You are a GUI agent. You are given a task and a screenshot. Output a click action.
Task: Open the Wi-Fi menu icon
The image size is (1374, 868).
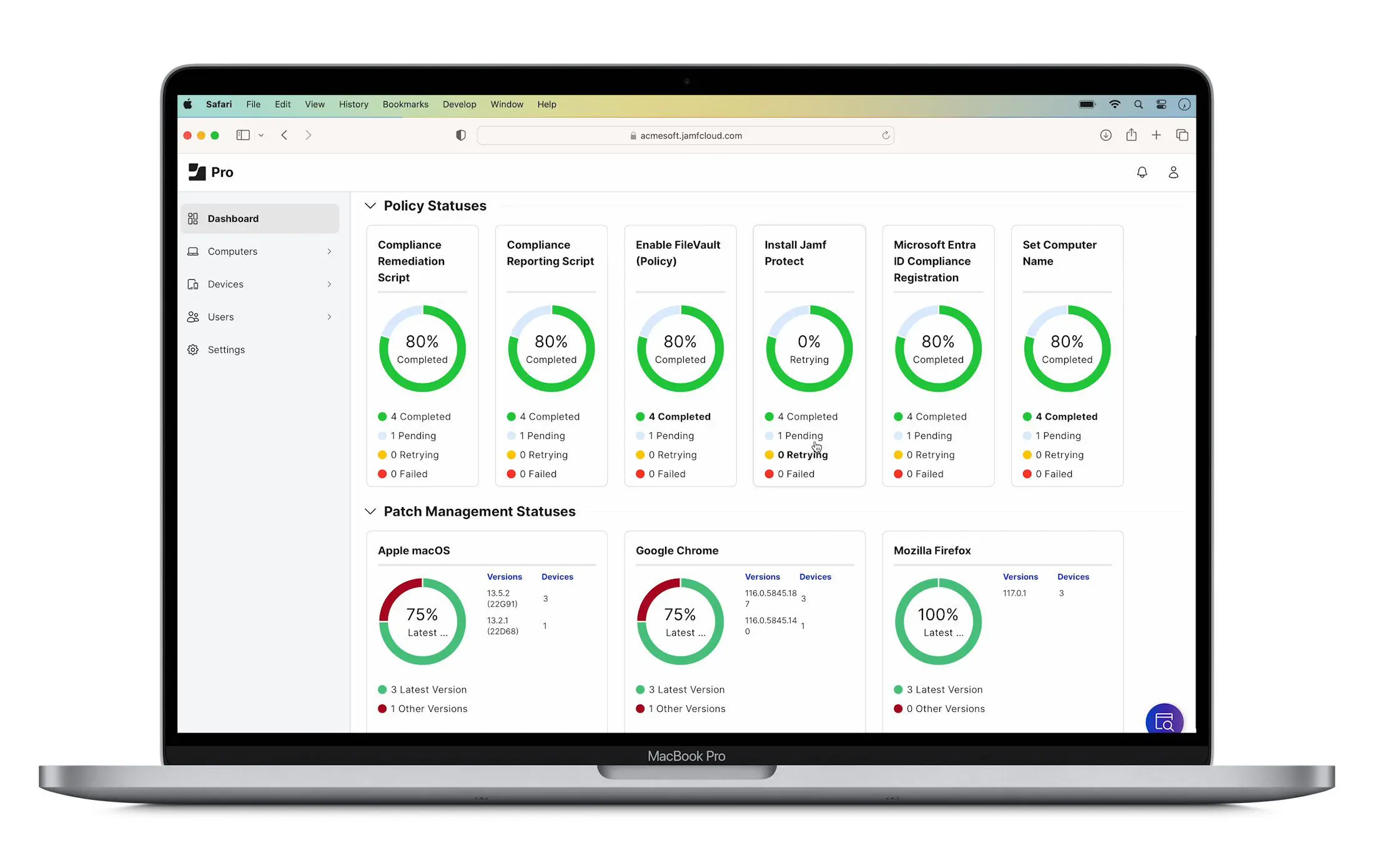pos(1115,104)
